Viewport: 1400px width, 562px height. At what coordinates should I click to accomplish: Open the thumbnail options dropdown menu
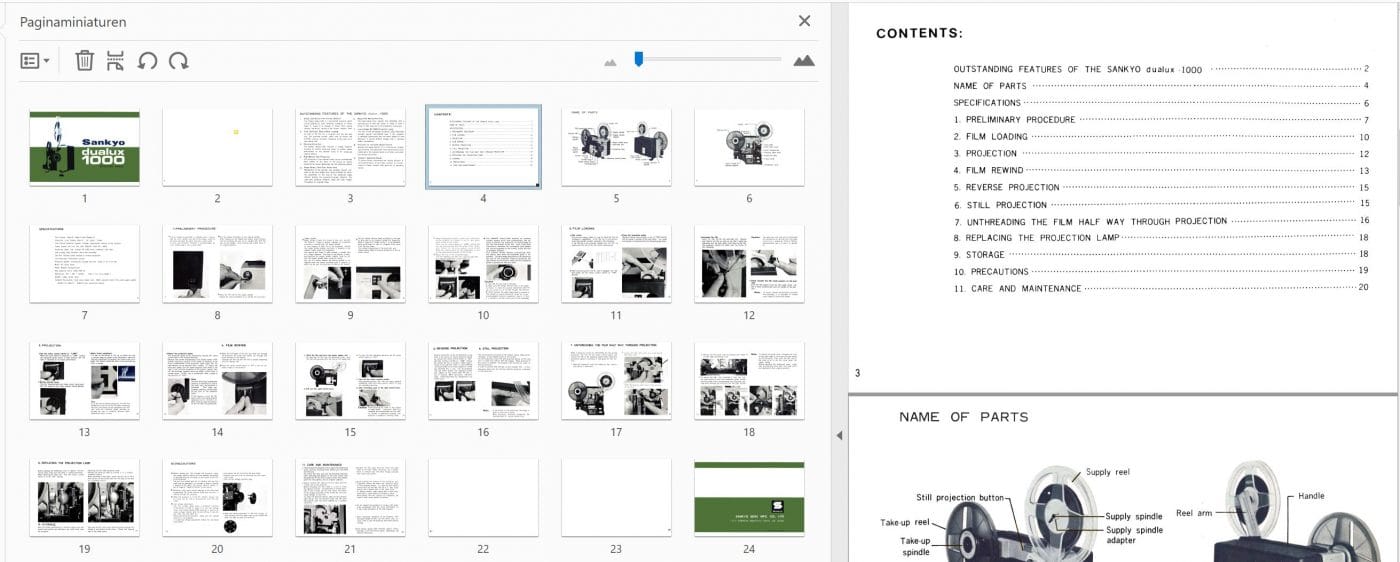35,61
